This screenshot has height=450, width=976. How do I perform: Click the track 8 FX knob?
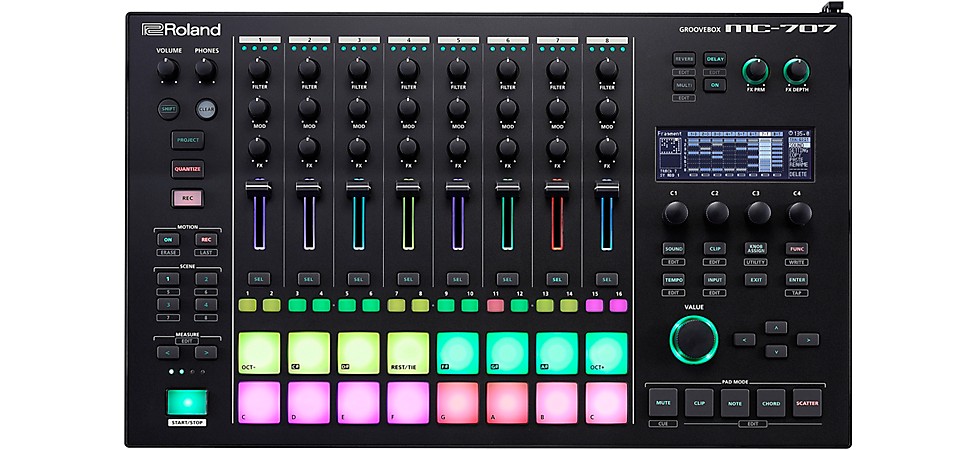click(x=606, y=149)
